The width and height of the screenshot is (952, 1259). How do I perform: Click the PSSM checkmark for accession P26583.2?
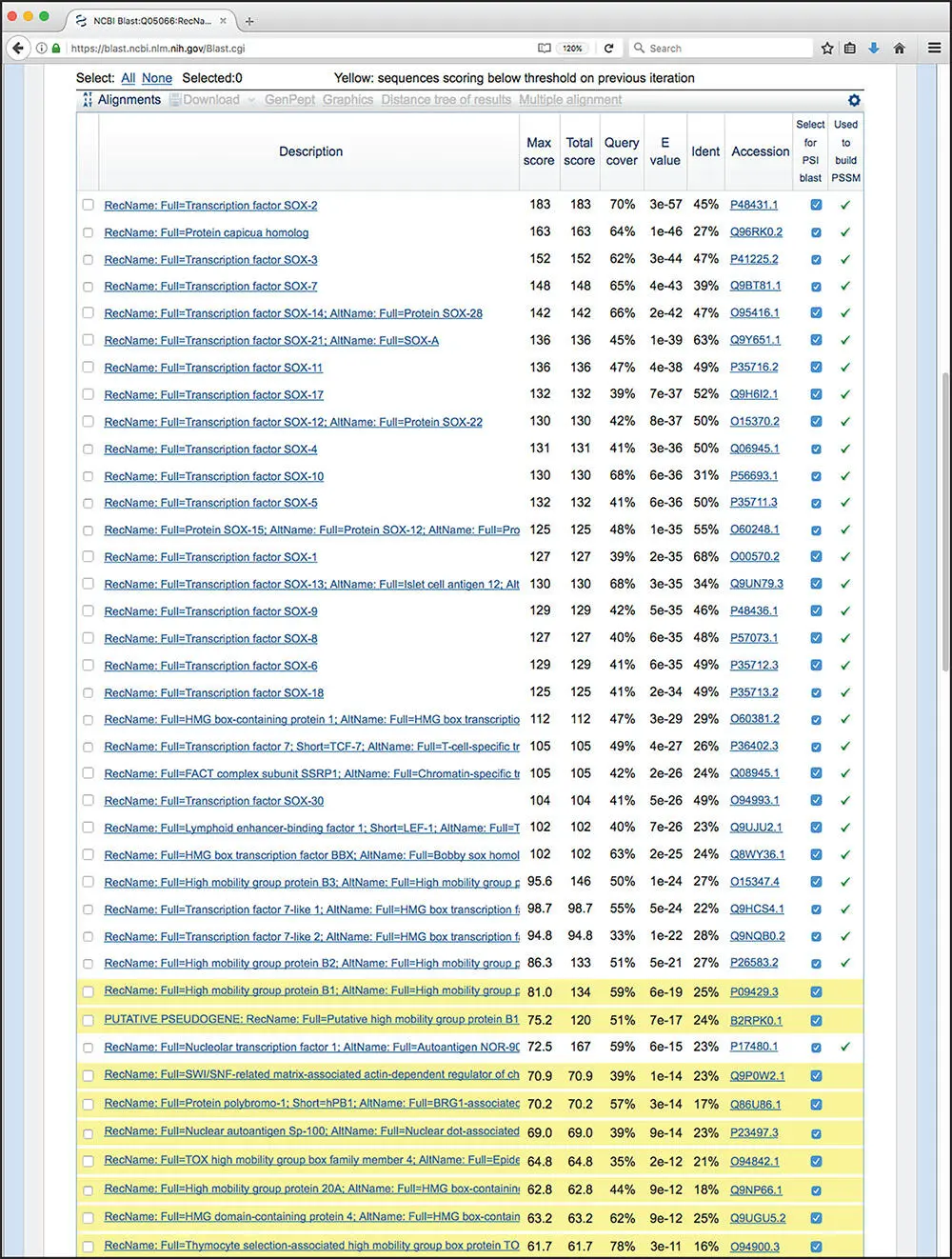(x=845, y=964)
